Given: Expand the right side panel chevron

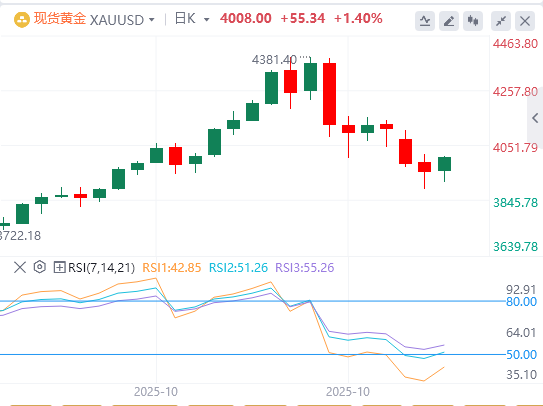Looking at the screenshot, I should [x=535, y=118].
